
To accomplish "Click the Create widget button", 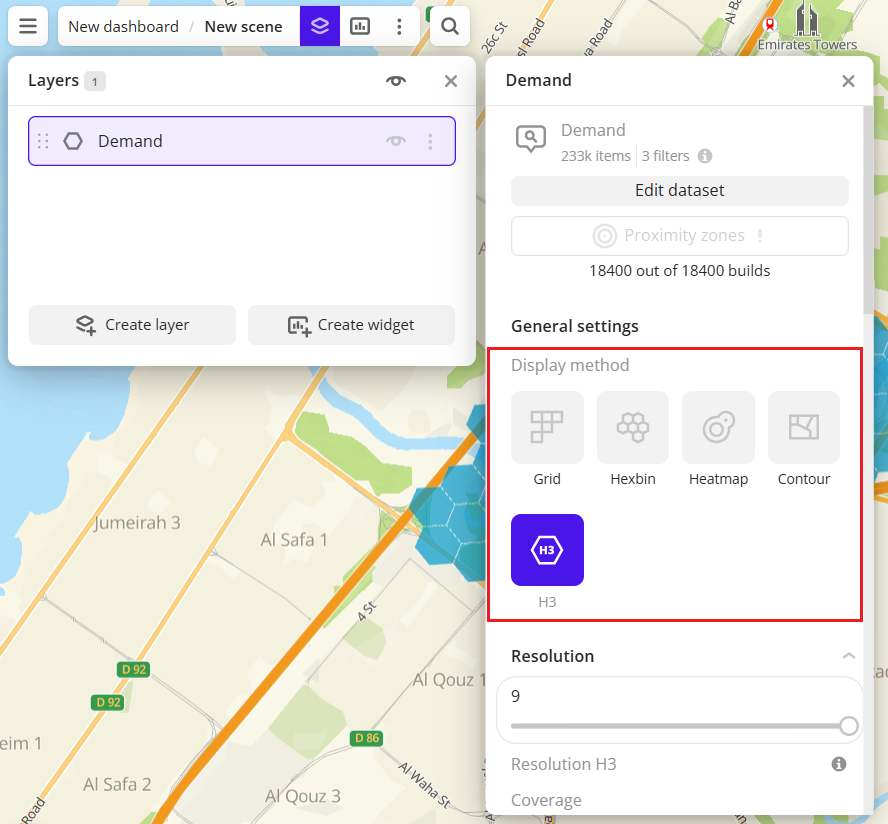I will [351, 325].
